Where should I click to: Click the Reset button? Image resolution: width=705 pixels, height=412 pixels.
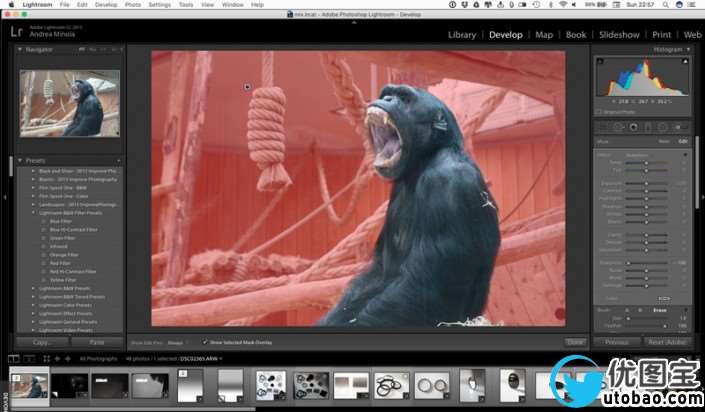click(664, 342)
